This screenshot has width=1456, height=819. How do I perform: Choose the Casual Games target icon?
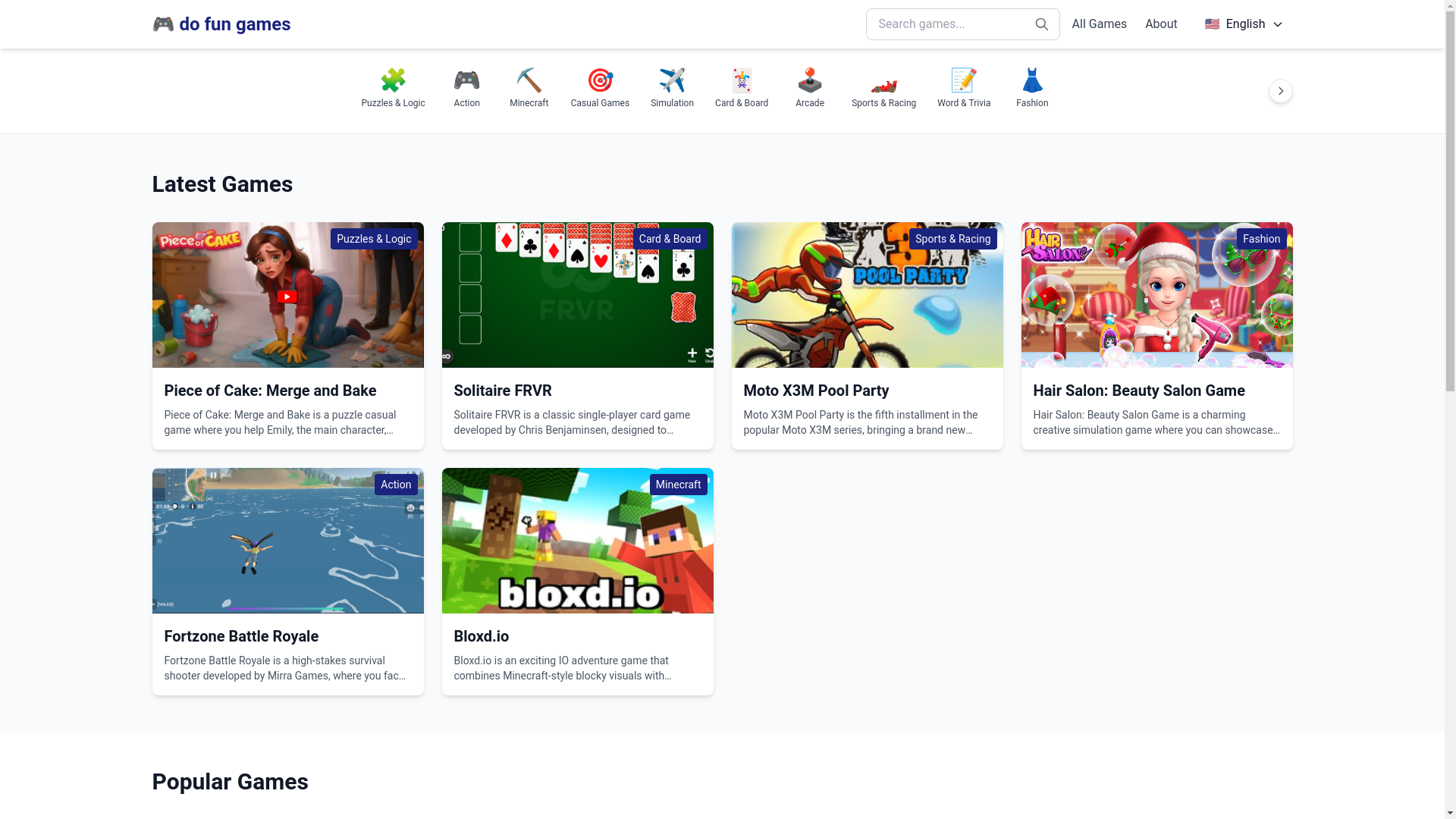pos(600,80)
